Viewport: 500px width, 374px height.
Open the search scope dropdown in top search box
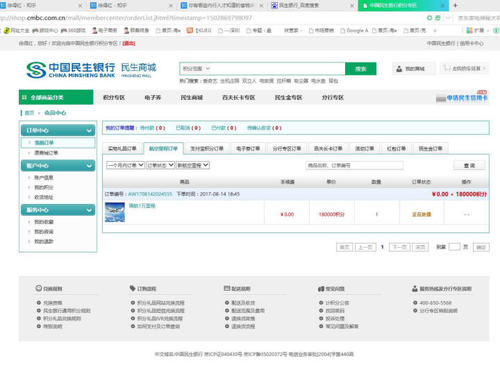[x=196, y=69]
